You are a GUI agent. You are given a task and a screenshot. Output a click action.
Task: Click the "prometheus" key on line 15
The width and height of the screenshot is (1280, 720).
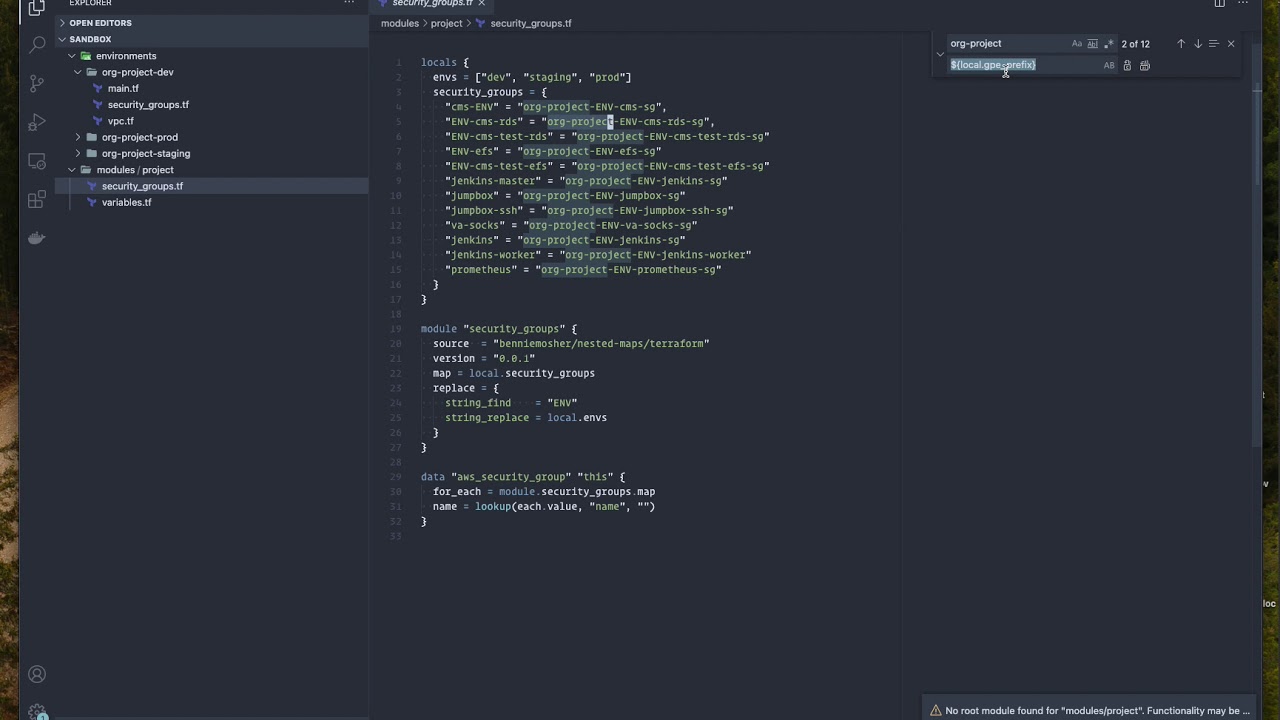point(481,270)
